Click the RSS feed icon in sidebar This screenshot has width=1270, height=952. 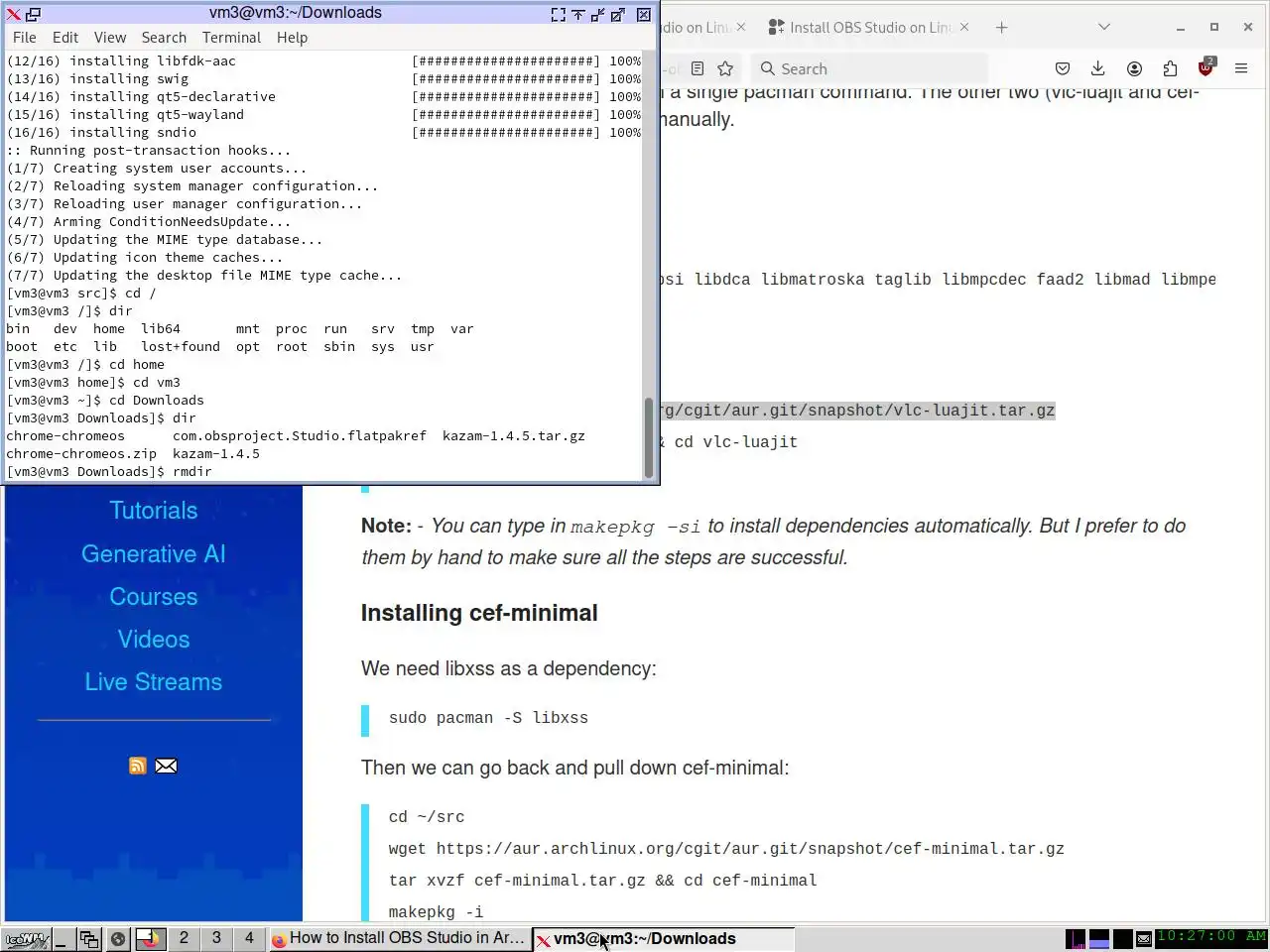click(x=138, y=766)
